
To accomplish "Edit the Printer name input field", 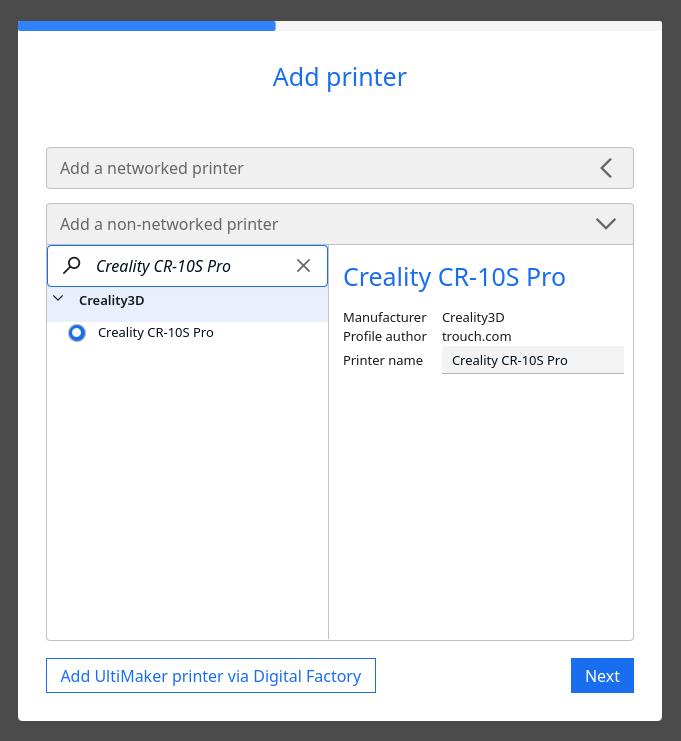I will pyautogui.click(x=533, y=360).
